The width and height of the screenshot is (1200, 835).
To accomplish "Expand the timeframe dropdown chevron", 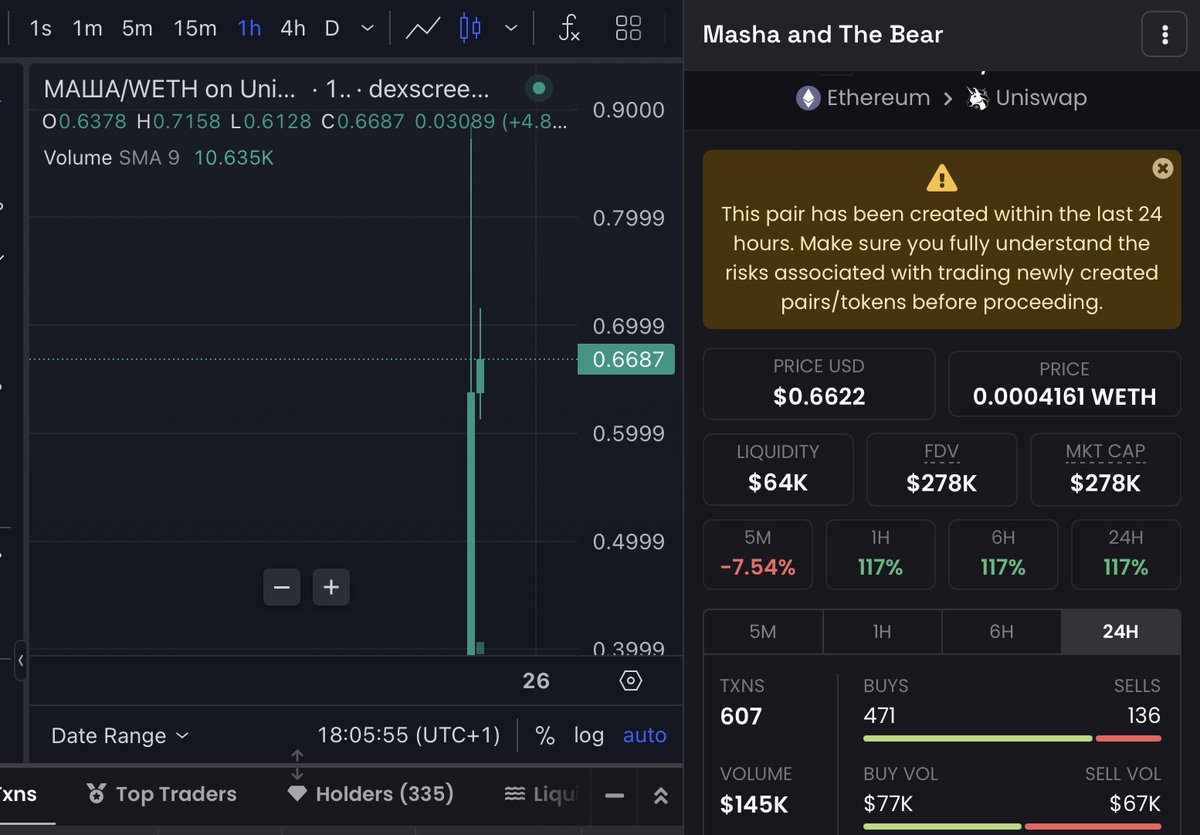I will [367, 28].
